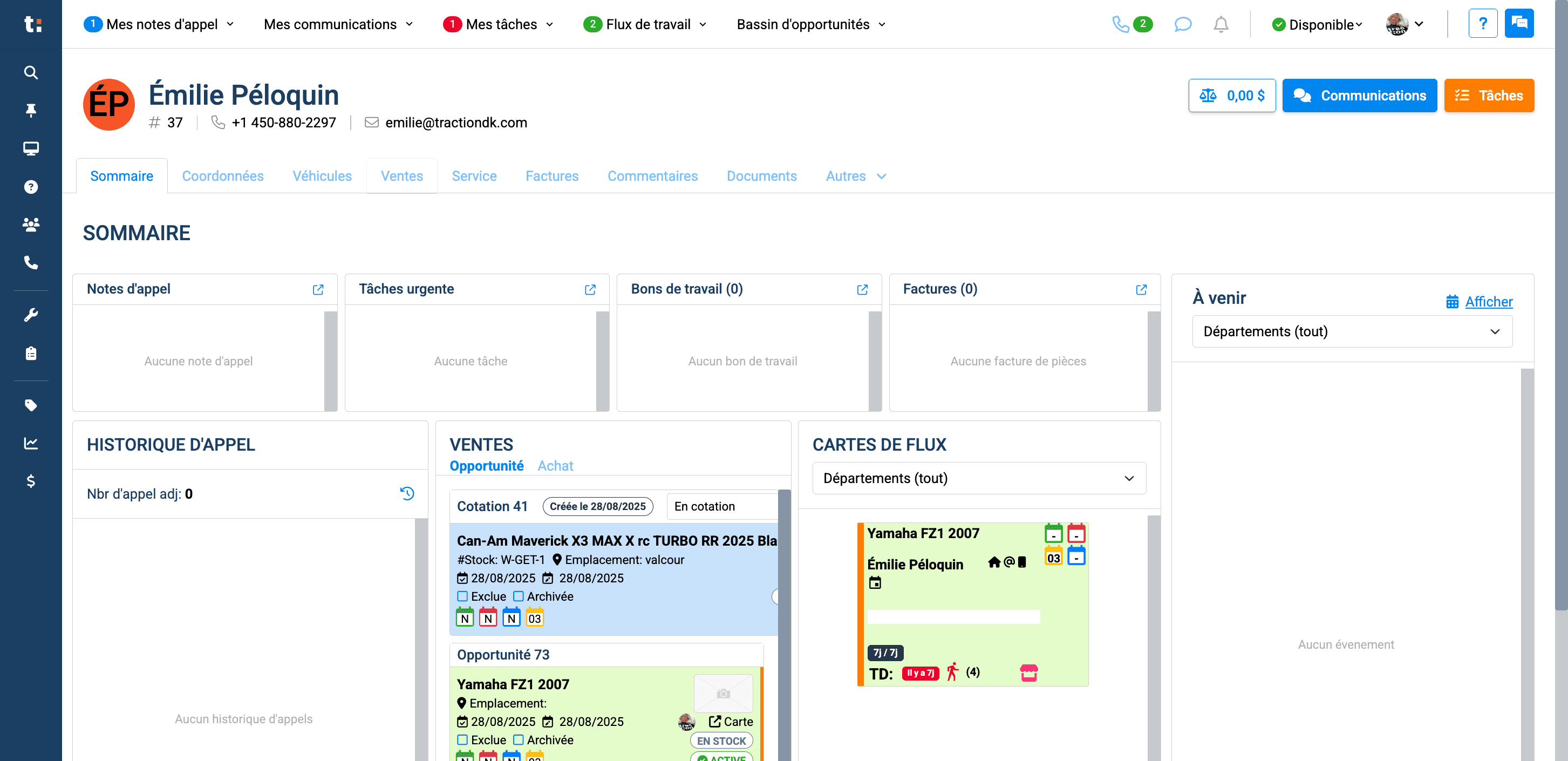Check Exclue on the Can-Am Maverick quote

tap(462, 596)
